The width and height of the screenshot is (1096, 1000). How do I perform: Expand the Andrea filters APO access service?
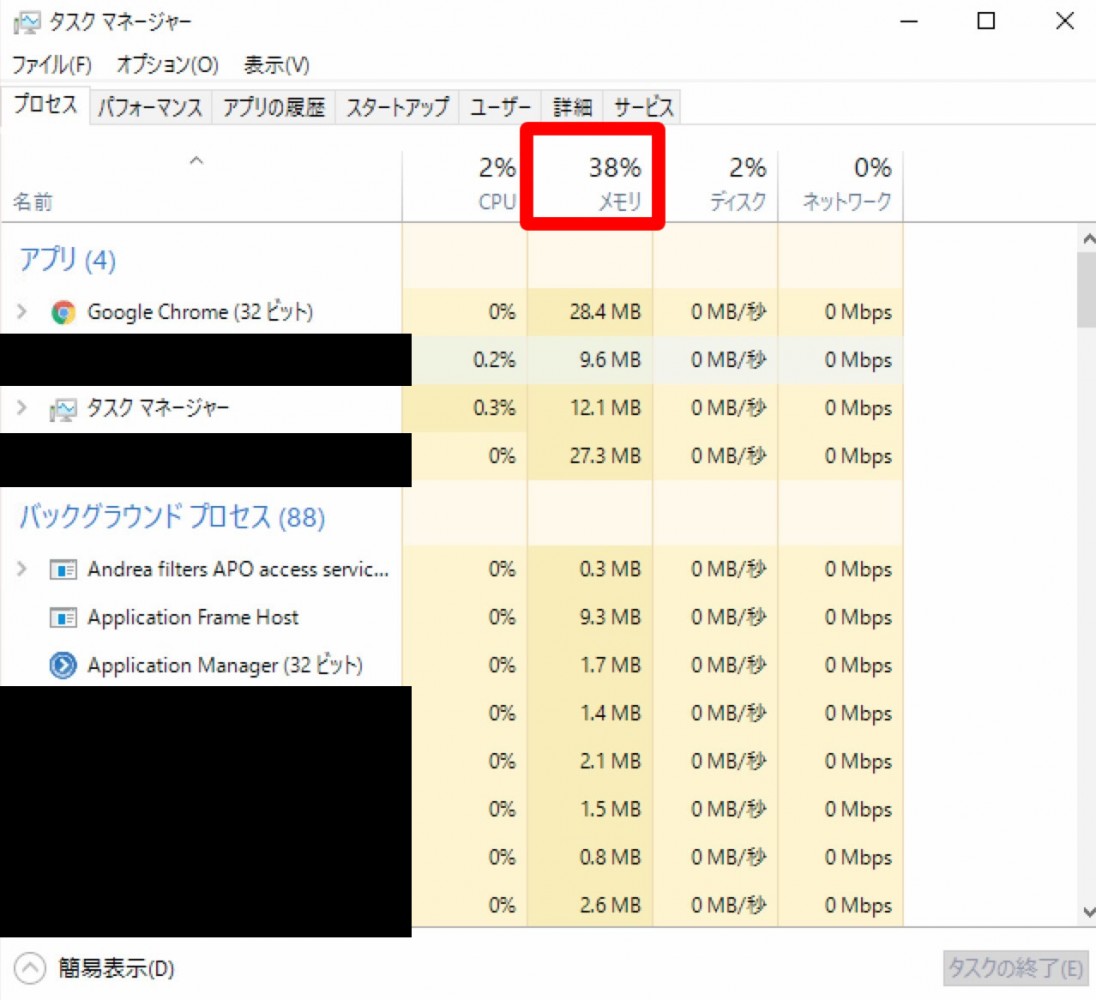pyautogui.click(x=22, y=569)
